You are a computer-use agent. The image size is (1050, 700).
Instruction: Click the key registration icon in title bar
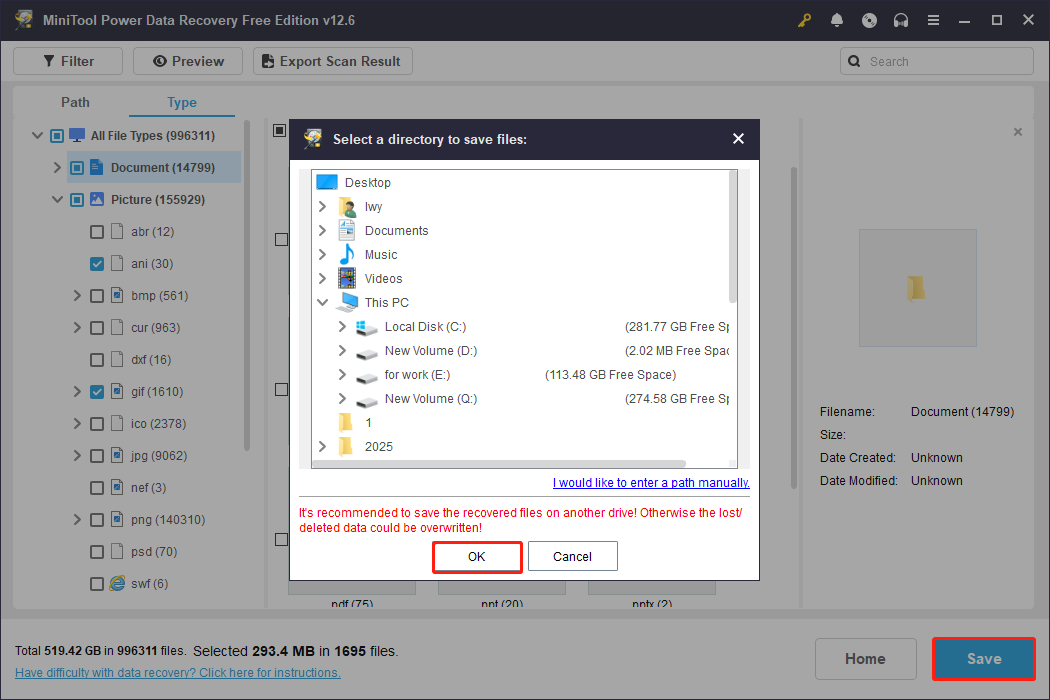(804, 20)
